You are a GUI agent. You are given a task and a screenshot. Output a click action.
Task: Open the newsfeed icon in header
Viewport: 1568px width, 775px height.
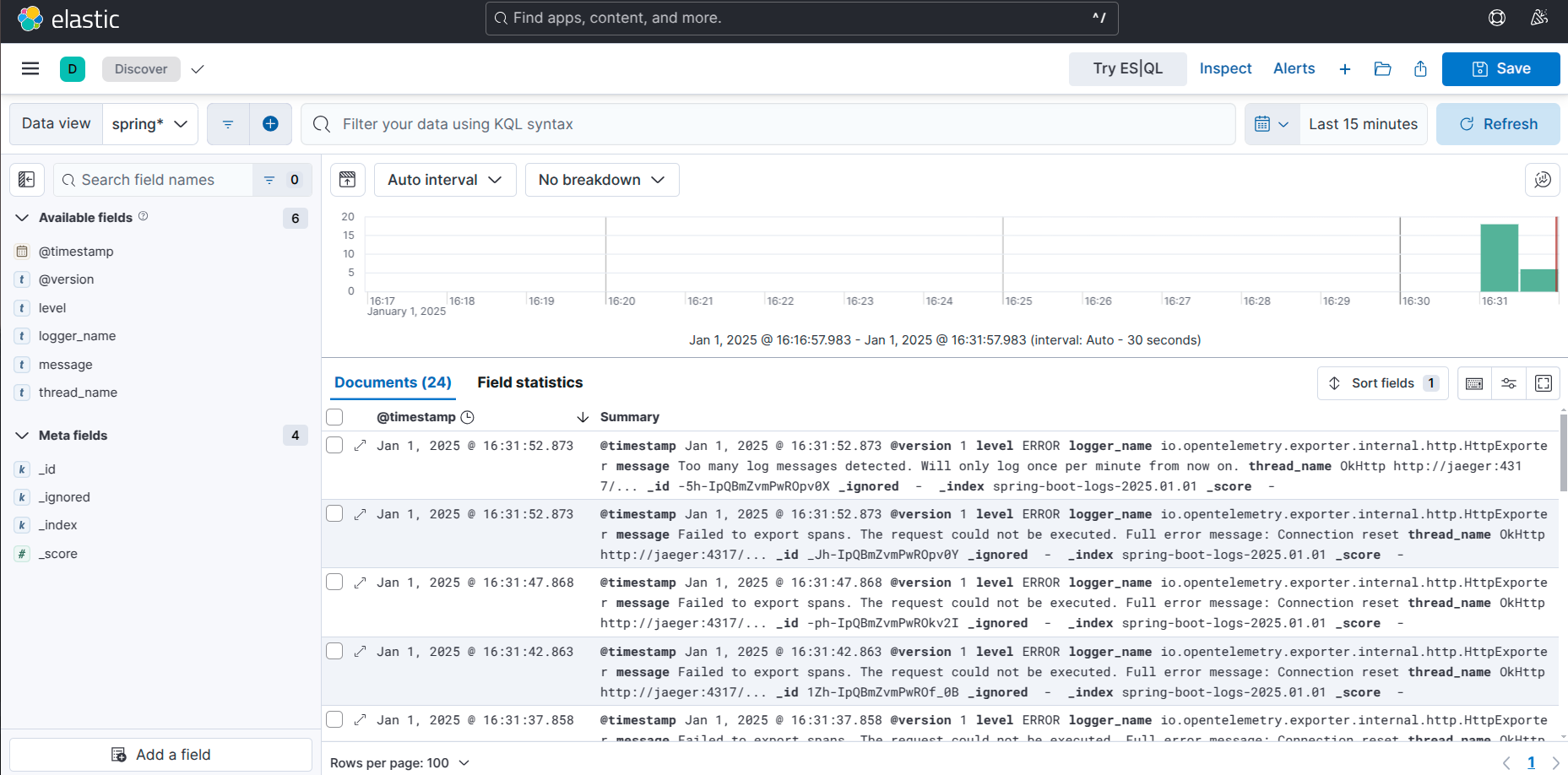1539,18
